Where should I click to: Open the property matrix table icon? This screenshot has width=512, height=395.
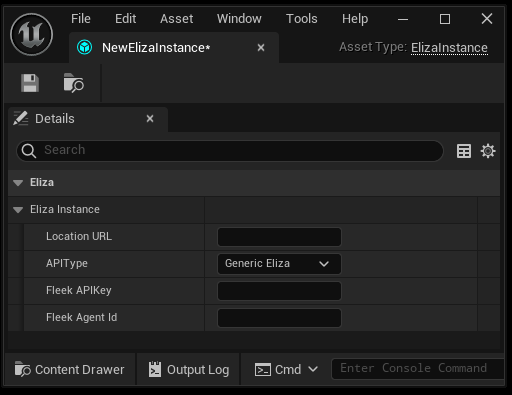point(464,151)
